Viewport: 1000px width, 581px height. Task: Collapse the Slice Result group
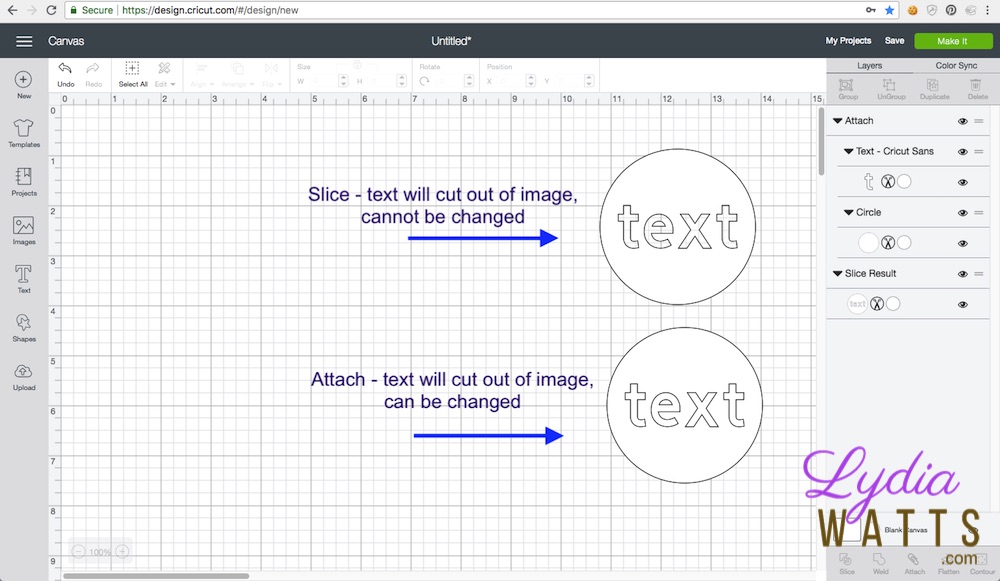point(837,274)
